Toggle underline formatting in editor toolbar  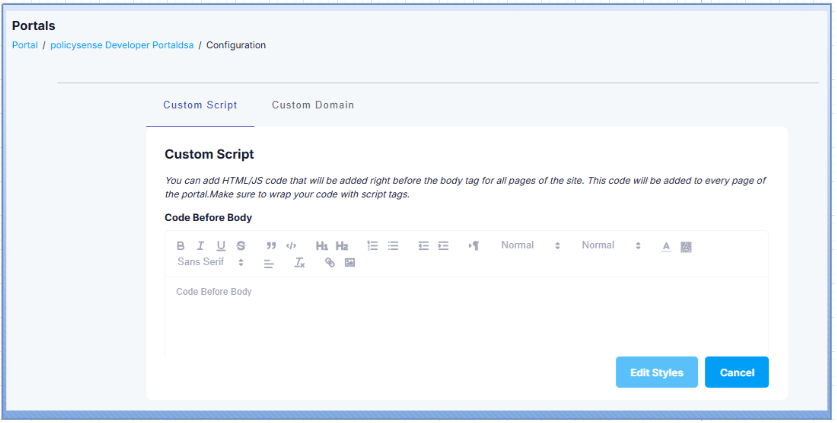pos(220,246)
